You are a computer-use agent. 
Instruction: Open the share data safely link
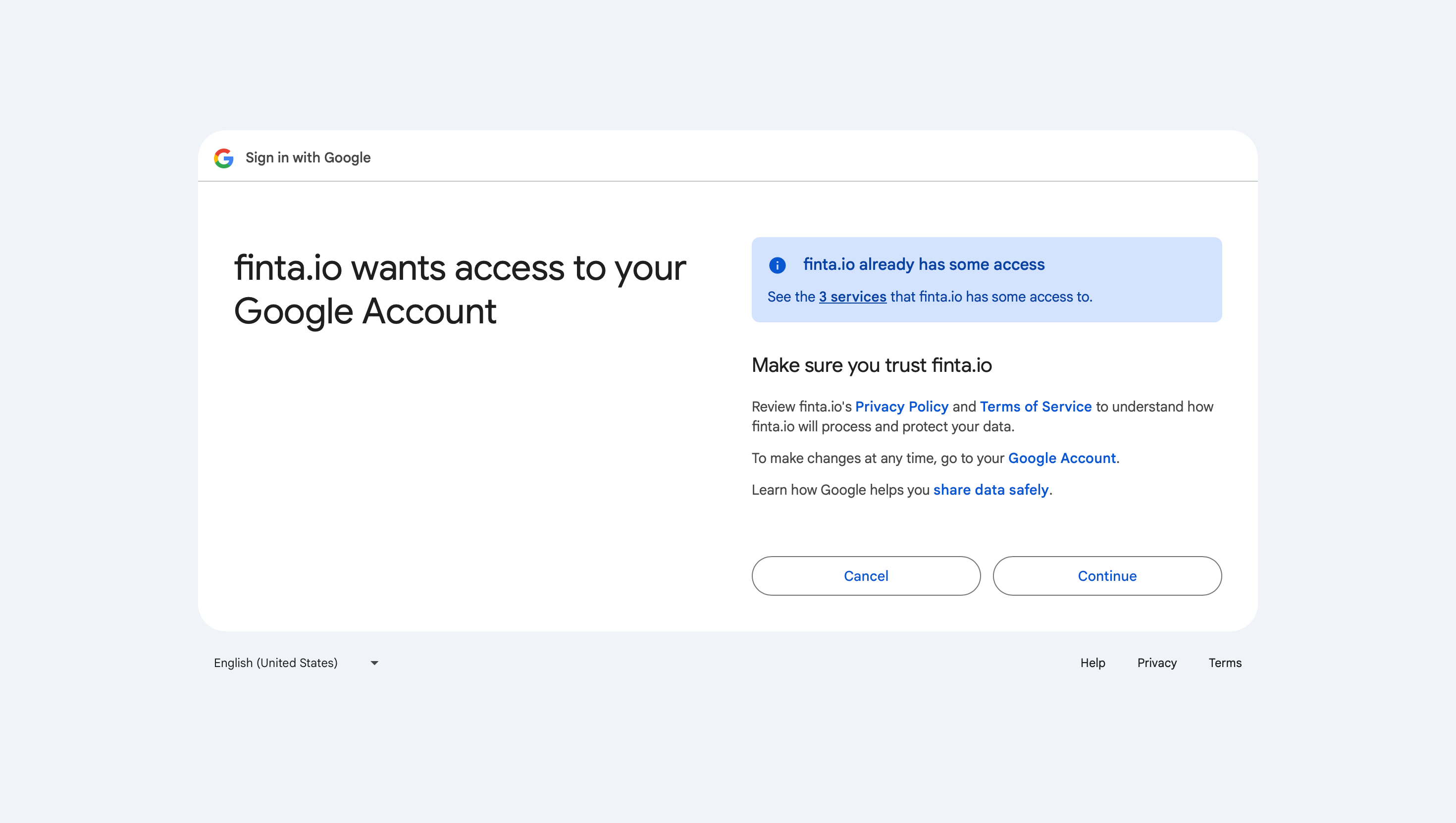pyautogui.click(x=991, y=490)
